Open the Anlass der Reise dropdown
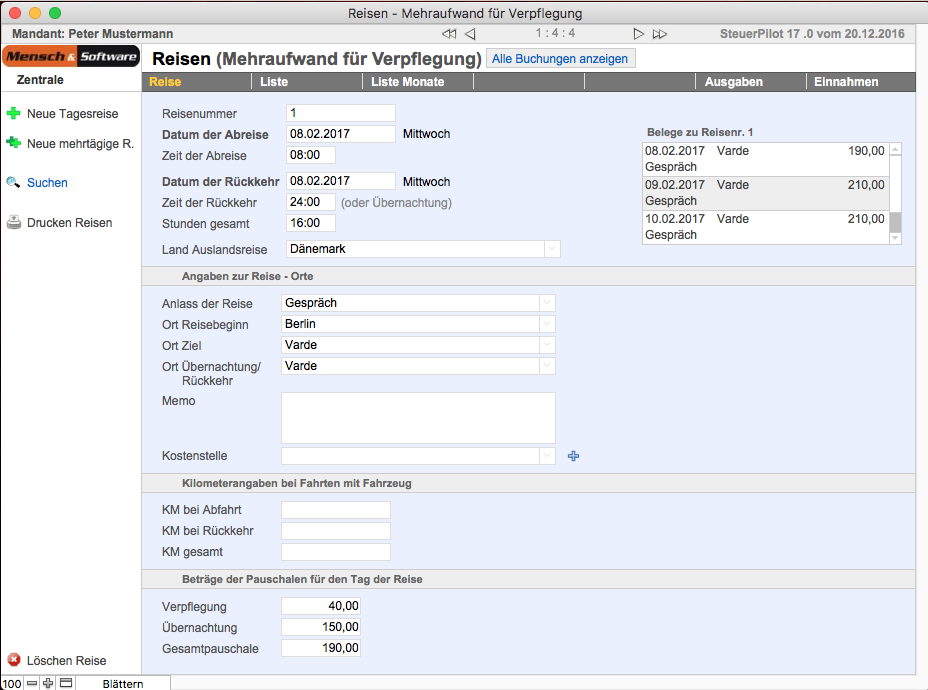Viewport: 928px width, 690px height. [547, 303]
